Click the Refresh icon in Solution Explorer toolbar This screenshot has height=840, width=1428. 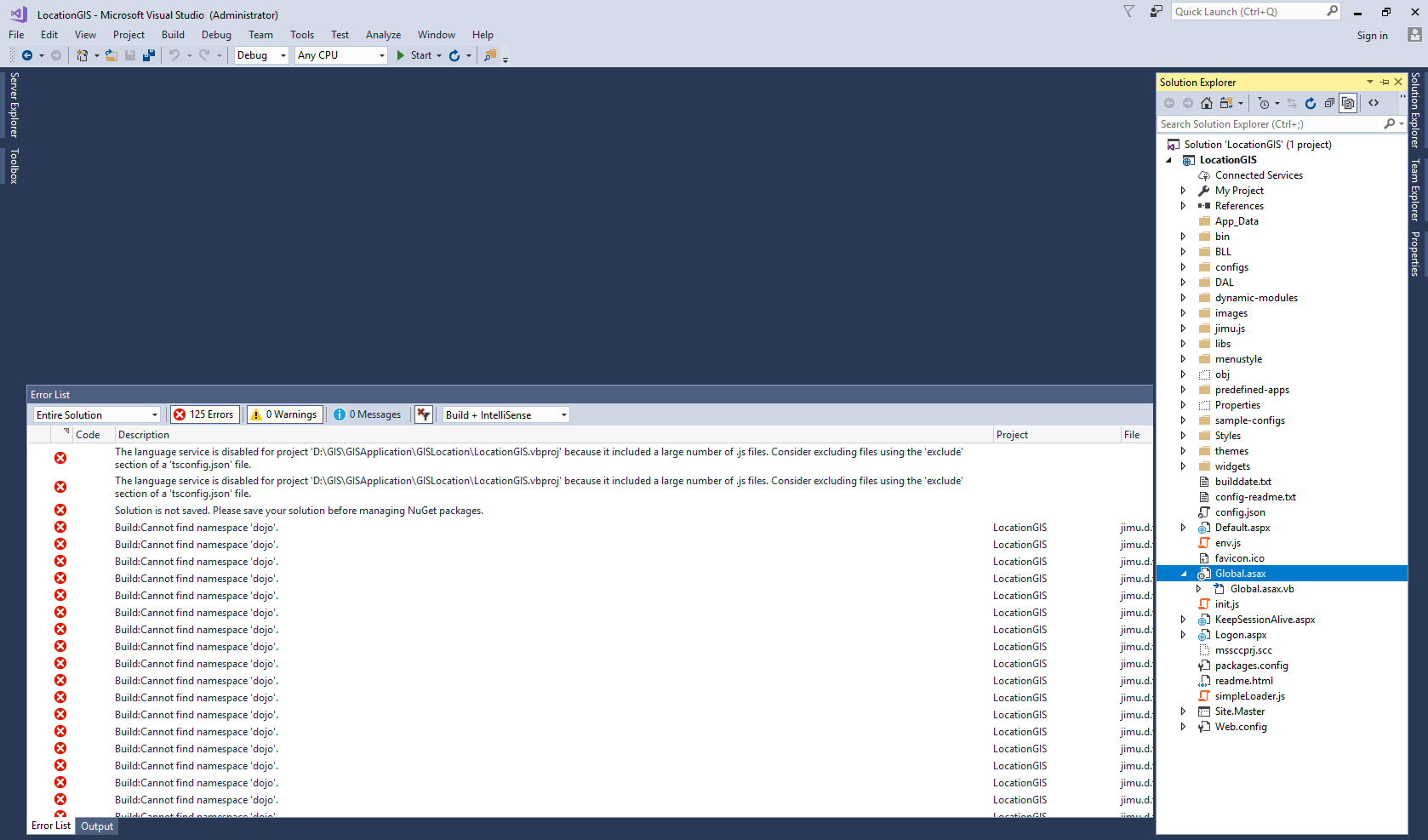[1311, 103]
